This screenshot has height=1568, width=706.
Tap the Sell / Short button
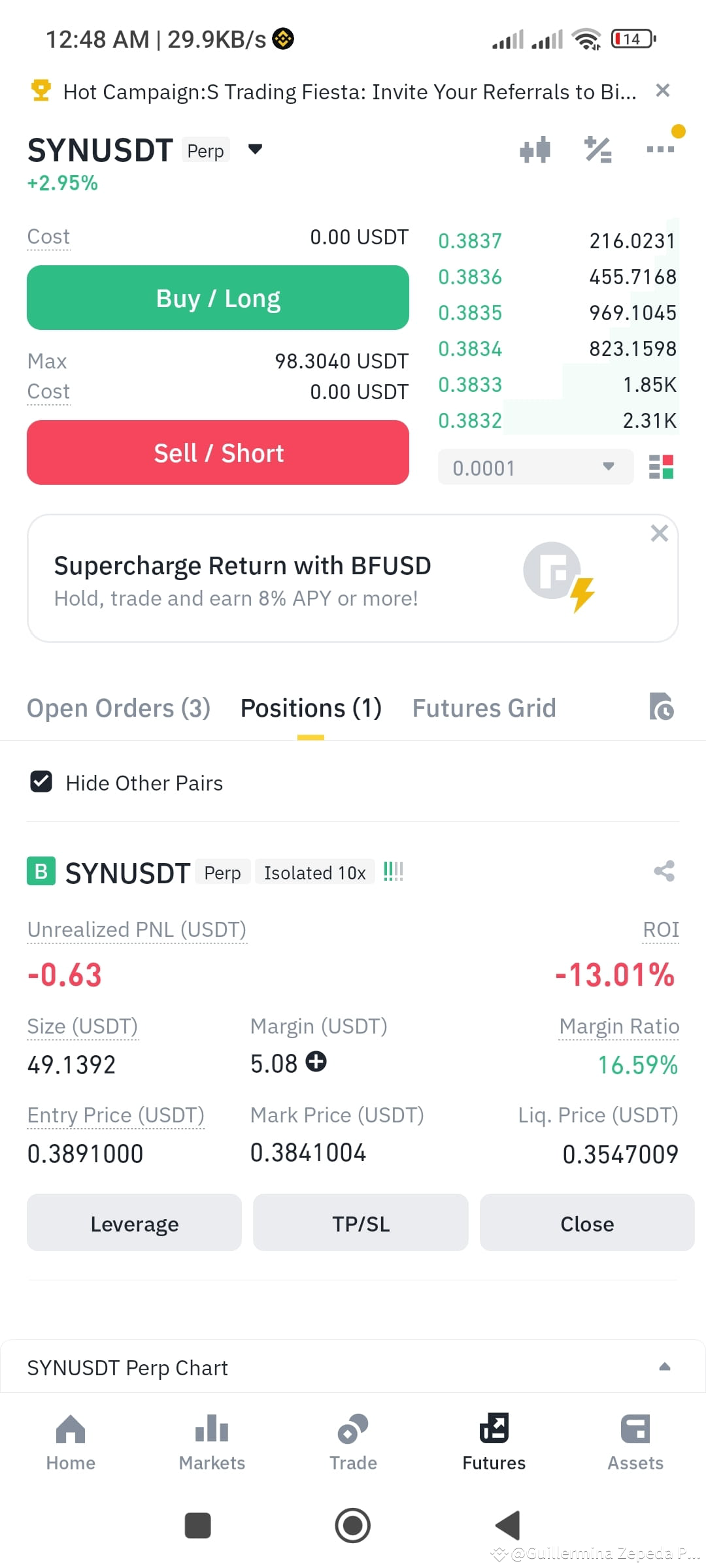218,453
